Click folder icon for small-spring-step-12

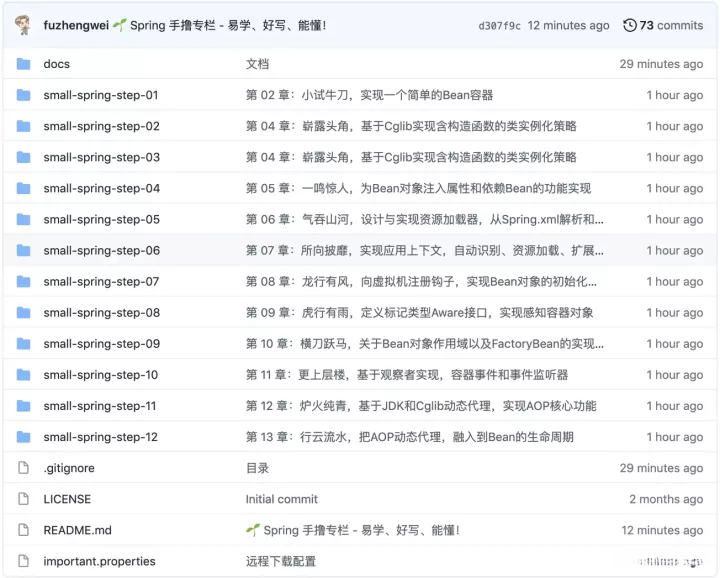(23, 437)
